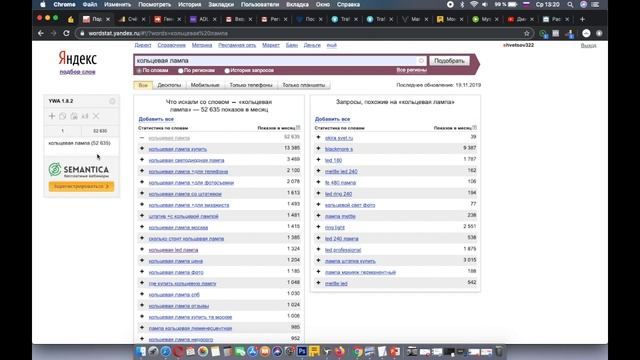Viewport: 640px width, 360px height.
Task: Add 'led 180' using the plus icon
Action: pos(318,160)
